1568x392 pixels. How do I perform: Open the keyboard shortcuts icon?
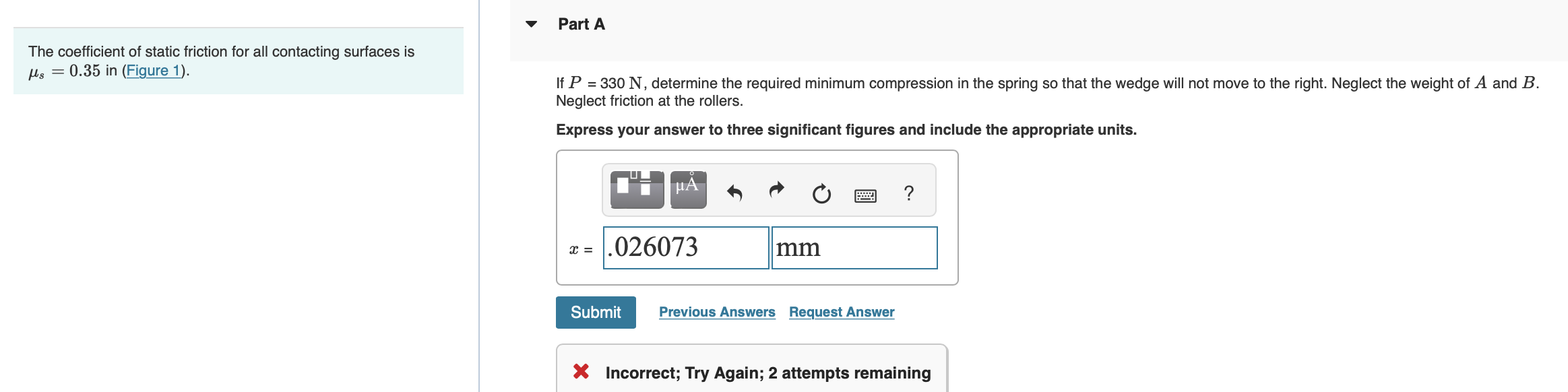click(865, 194)
